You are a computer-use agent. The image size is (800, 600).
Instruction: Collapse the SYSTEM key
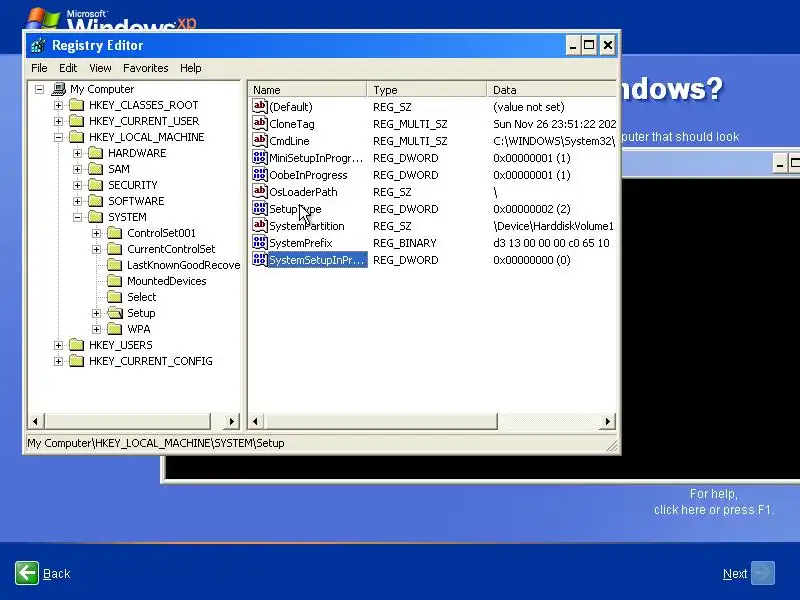78,217
